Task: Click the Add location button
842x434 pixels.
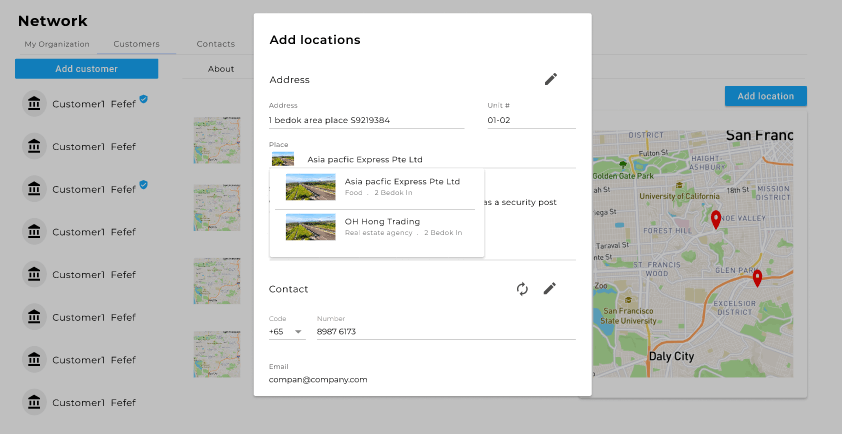Action: [x=765, y=96]
